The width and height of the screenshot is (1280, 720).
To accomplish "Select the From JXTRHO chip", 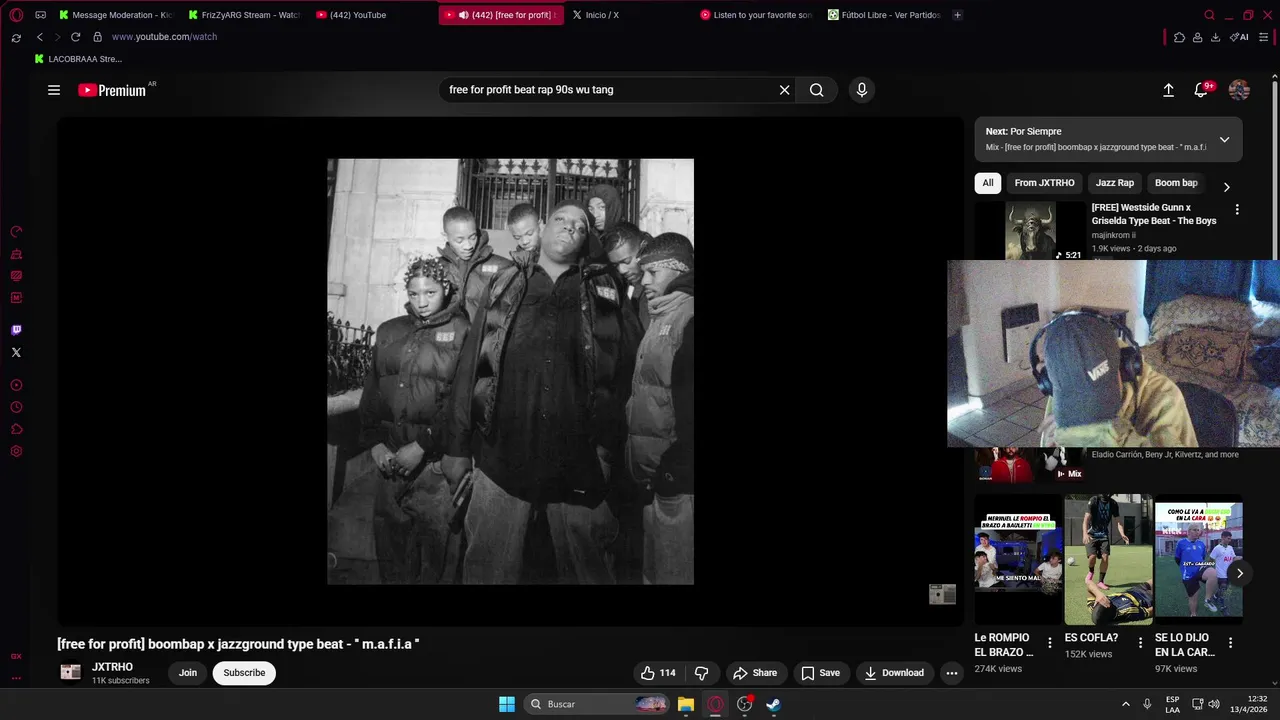I will coord(1044,183).
